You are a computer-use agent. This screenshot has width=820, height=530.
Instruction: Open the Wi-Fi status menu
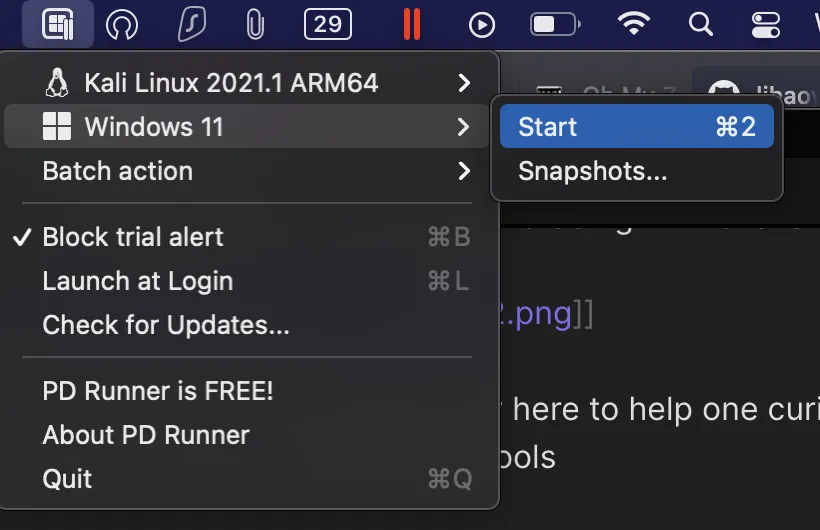[x=633, y=24]
